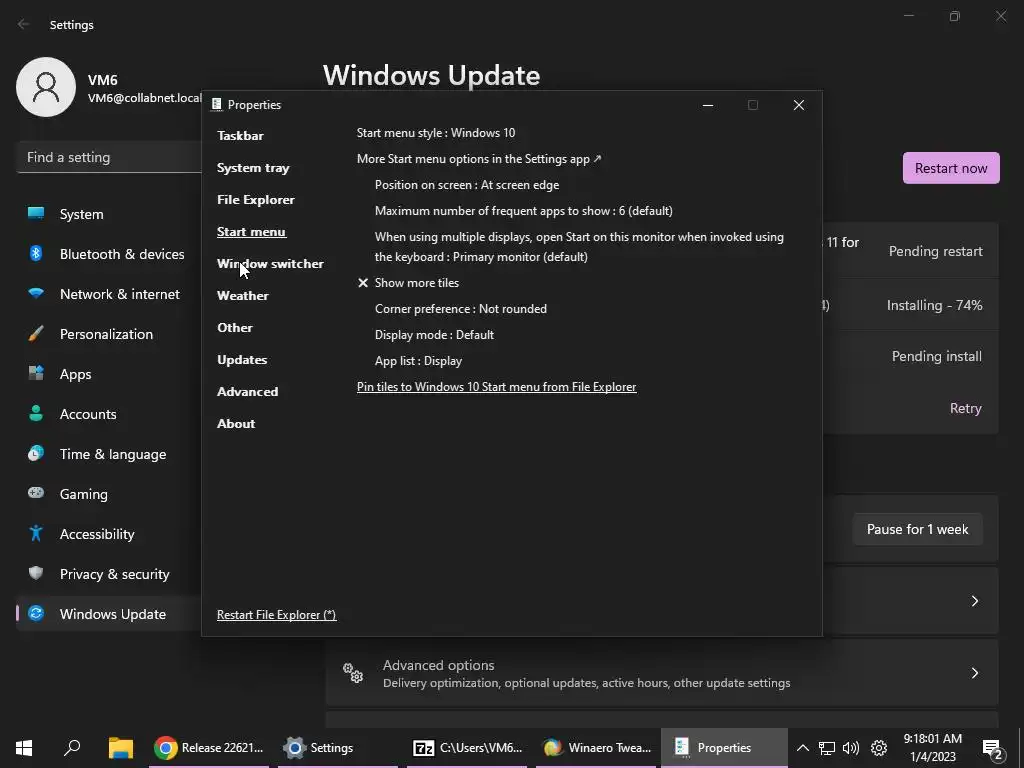Open the File Explorer section in Properties
The height and width of the screenshot is (768, 1024).
click(x=255, y=200)
